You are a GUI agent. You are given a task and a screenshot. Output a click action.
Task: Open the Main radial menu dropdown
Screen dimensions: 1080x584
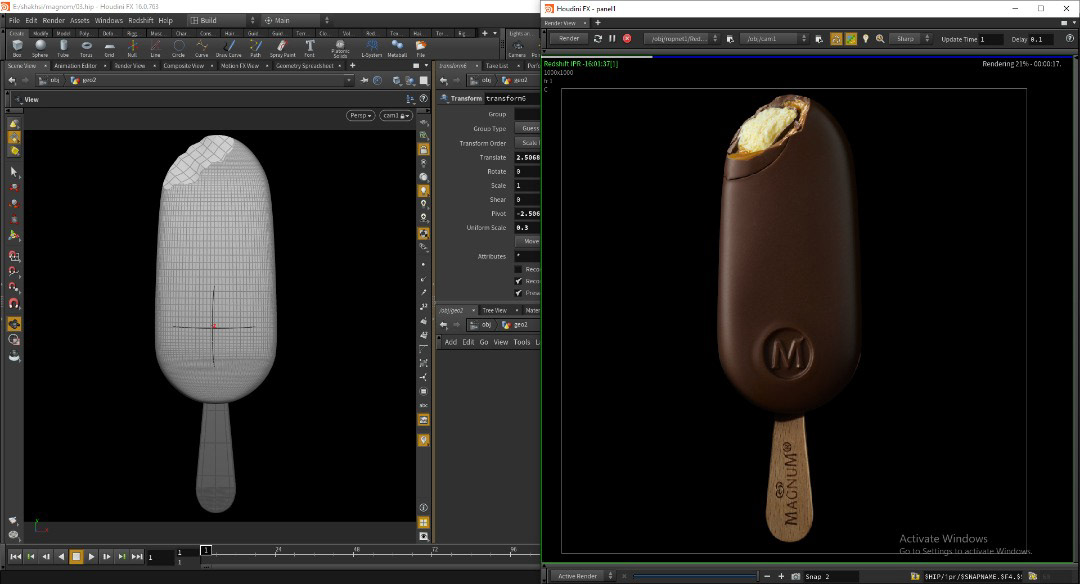[x=296, y=21]
